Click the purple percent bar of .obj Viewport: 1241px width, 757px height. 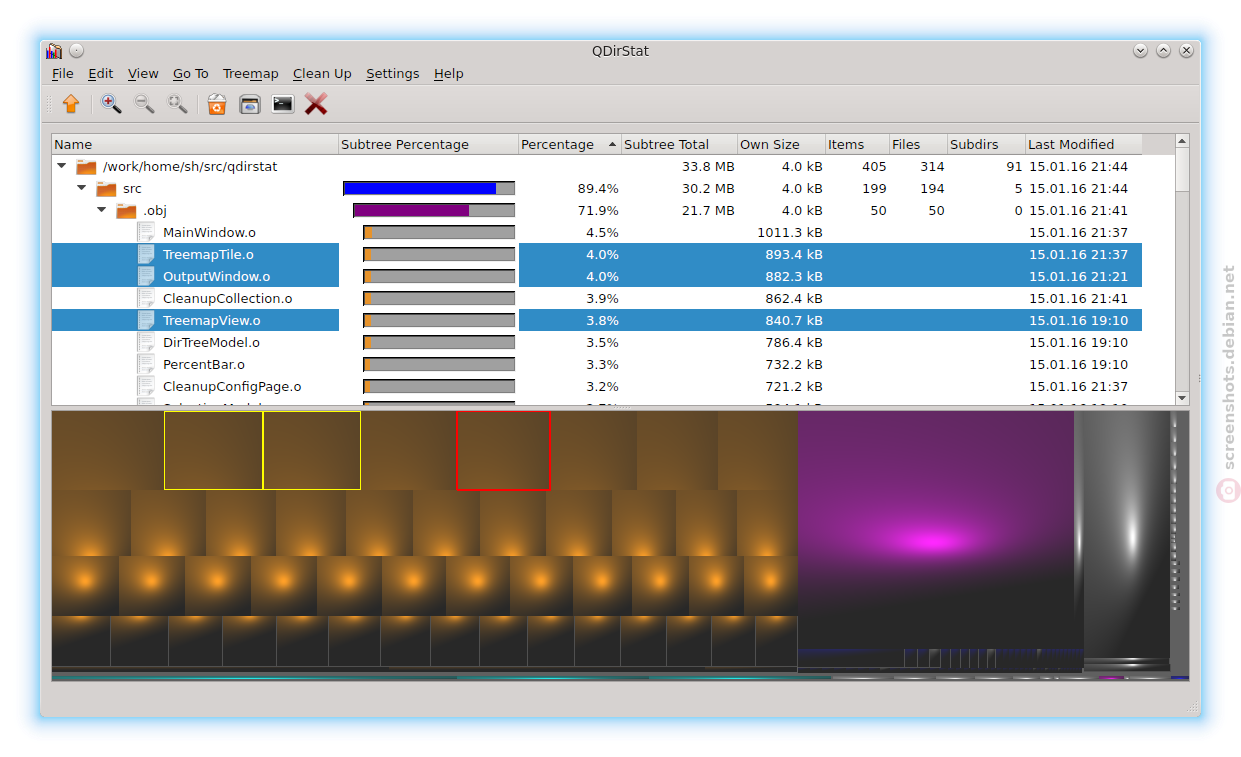pyautogui.click(x=434, y=211)
